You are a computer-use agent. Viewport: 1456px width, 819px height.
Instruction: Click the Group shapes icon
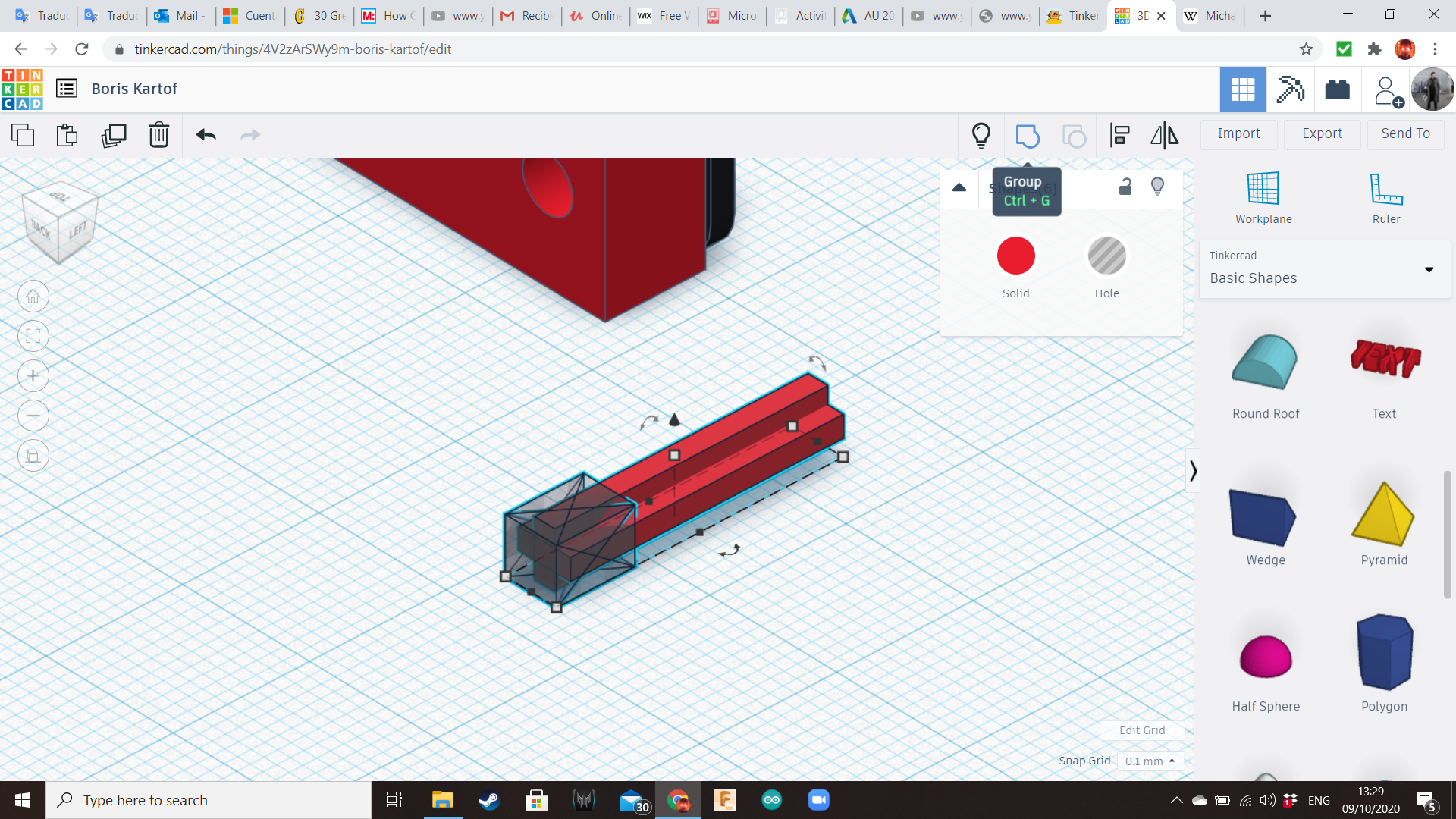(x=1028, y=136)
